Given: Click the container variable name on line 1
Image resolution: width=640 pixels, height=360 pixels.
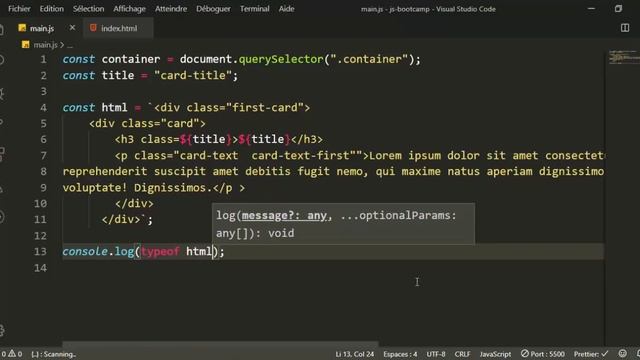Looking at the screenshot, I should click(131, 59).
